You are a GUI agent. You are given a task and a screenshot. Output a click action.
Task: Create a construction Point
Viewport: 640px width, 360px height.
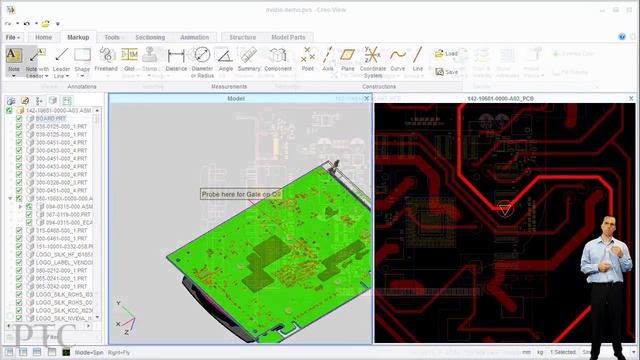point(308,59)
